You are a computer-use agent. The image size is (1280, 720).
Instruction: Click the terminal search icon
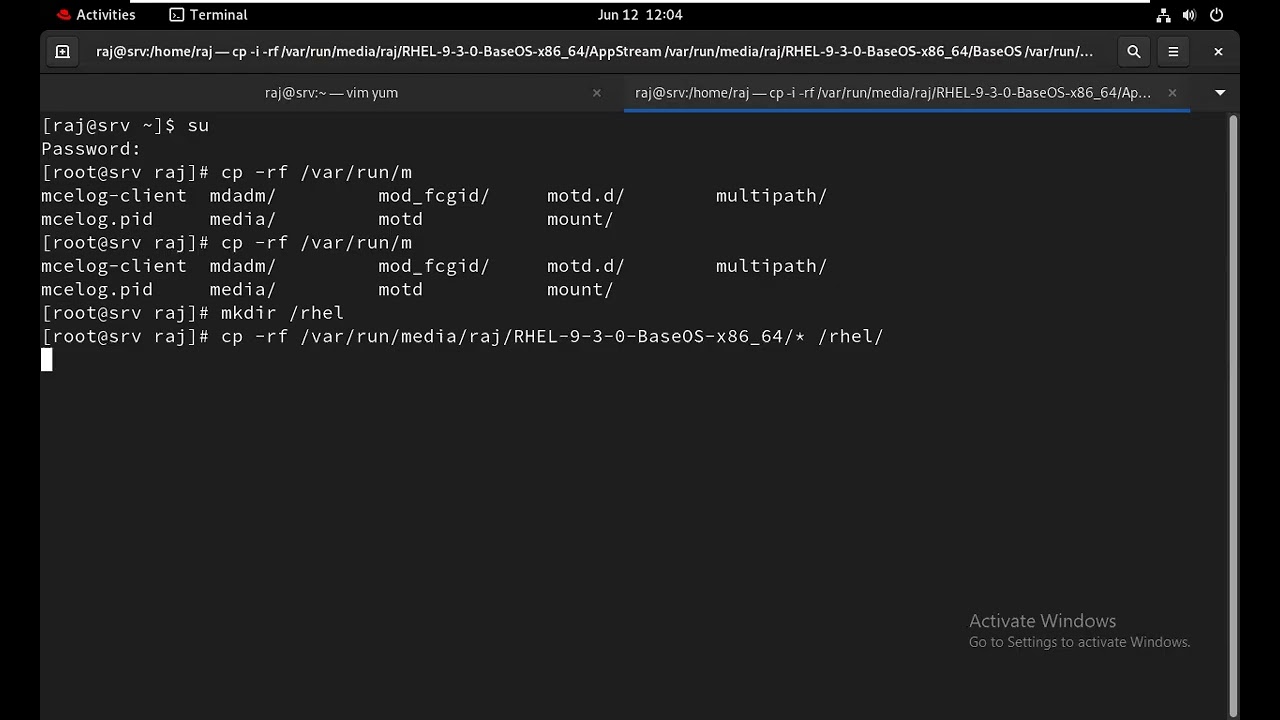coord(1133,51)
